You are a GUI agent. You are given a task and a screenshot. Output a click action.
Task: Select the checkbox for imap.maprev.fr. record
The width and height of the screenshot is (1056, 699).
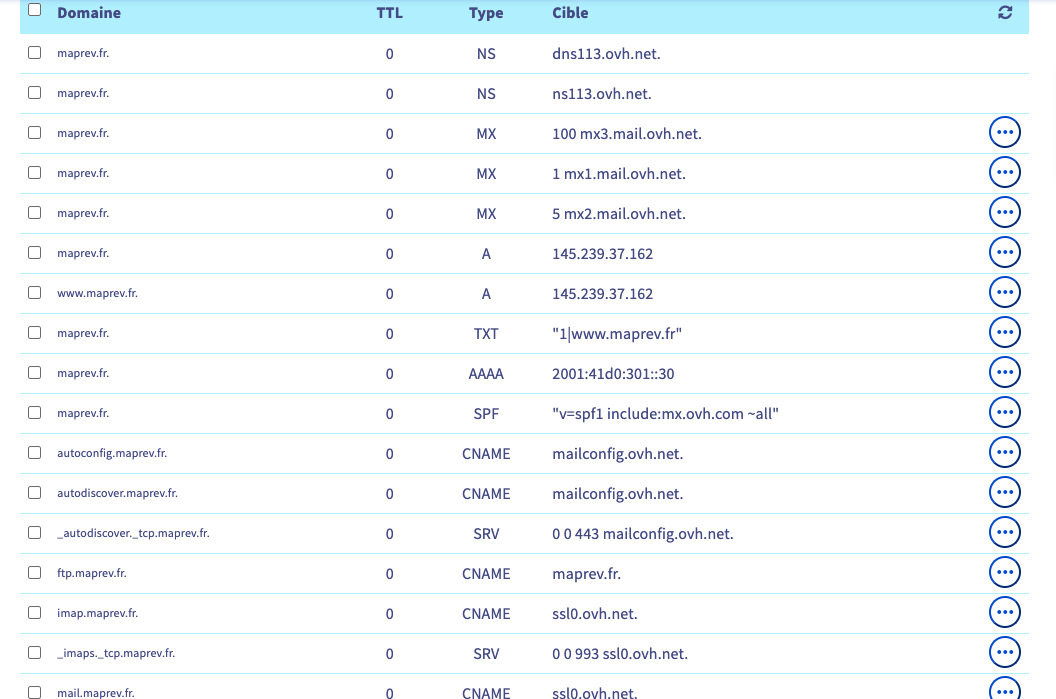click(35, 613)
